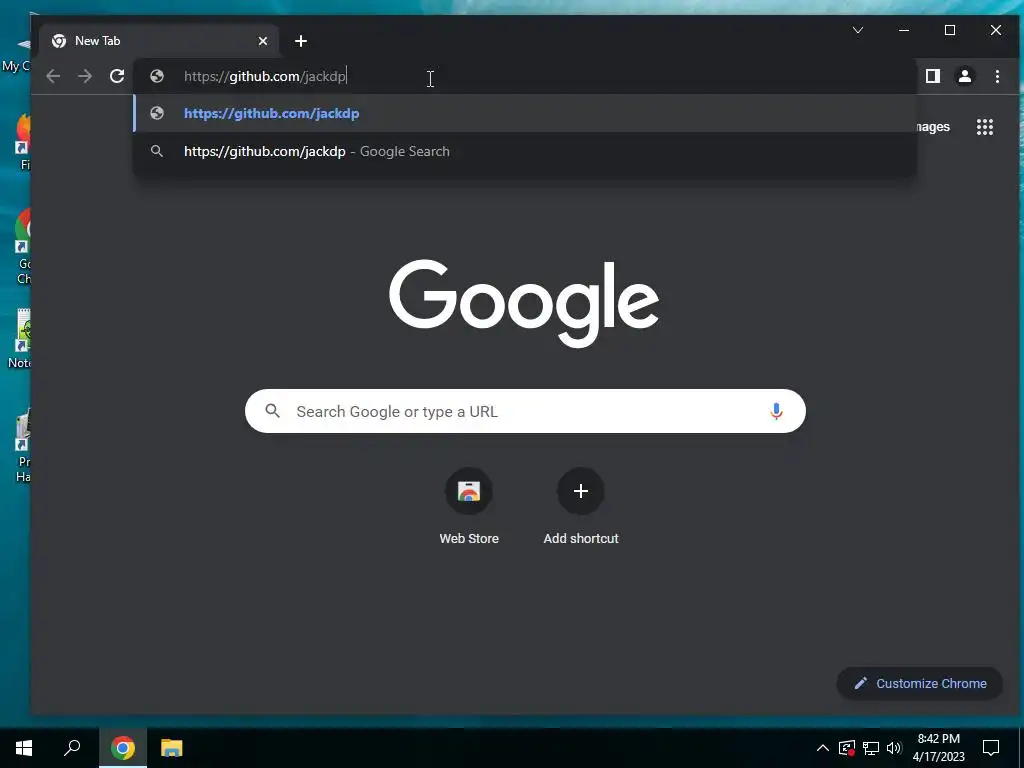Maximize the Chrome window
Viewport: 1024px width, 768px height.
[950, 30]
